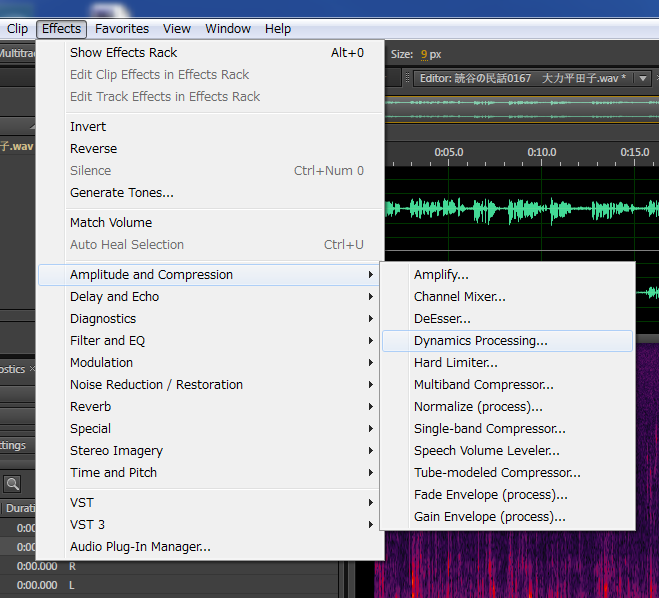
Task: Open the Hard Limiter effect
Action: pyautogui.click(x=507, y=363)
